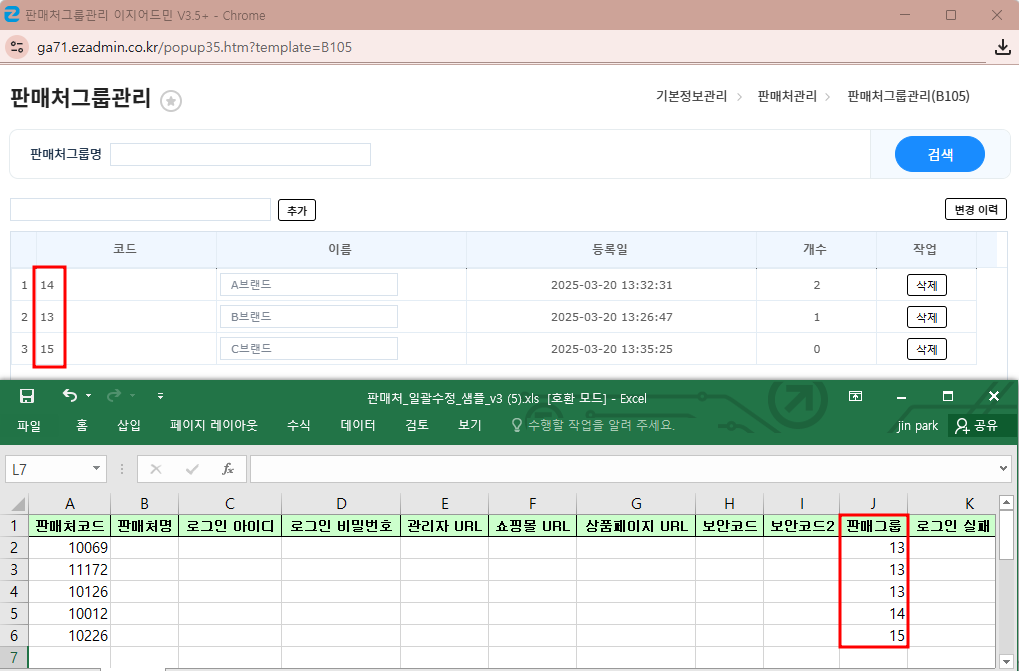Expand the formula bar chevron
This screenshot has height=671, width=1019.
point(1004,468)
